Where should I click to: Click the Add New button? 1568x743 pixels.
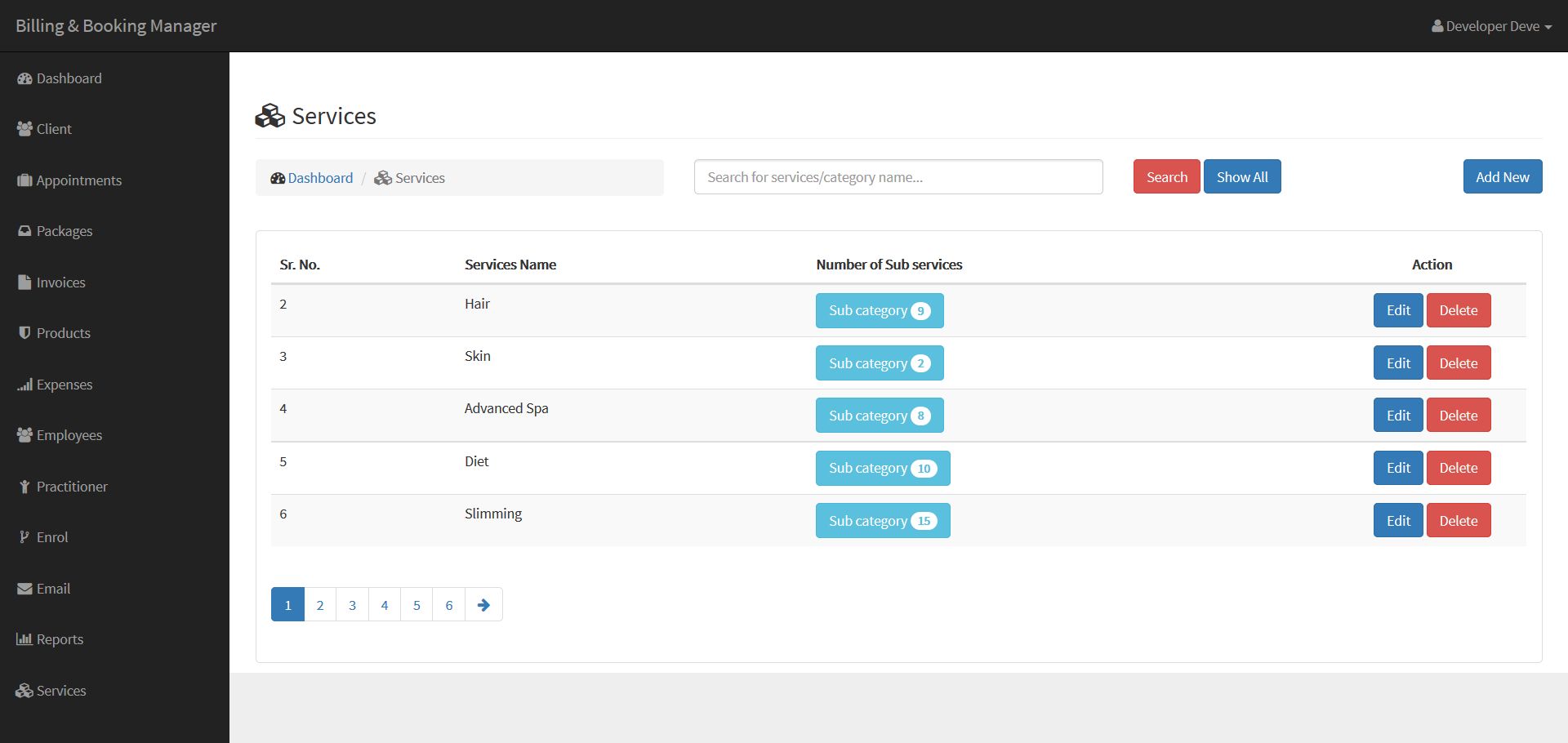click(x=1502, y=177)
